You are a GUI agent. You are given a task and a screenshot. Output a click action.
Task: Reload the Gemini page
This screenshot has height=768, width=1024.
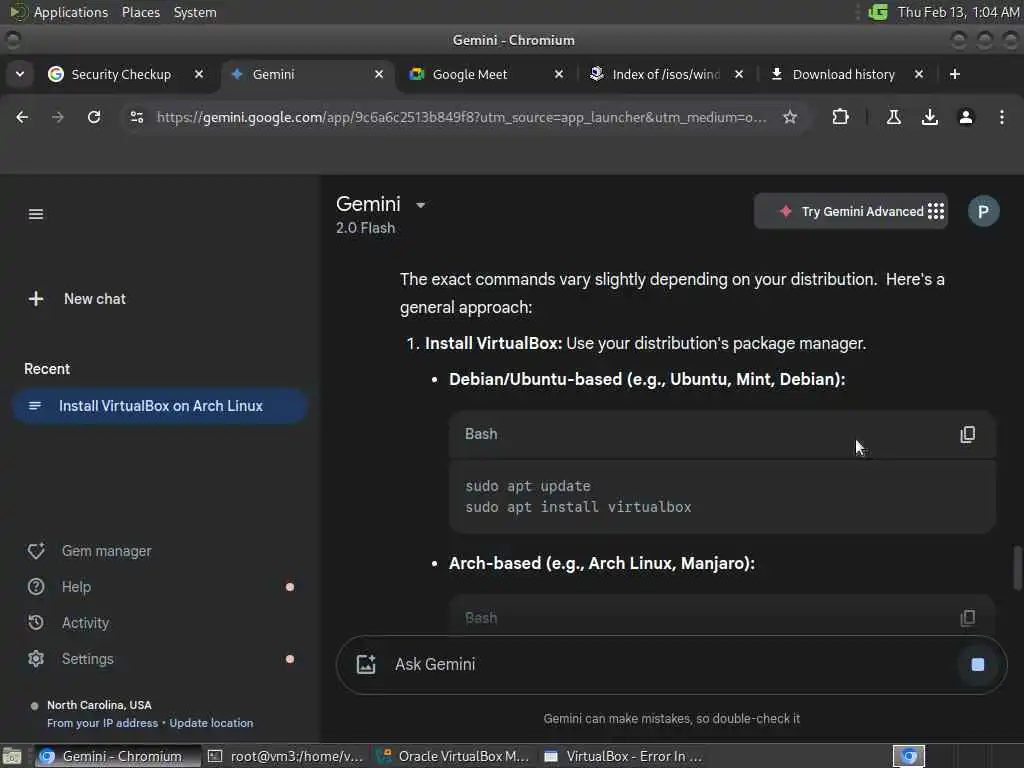(94, 117)
